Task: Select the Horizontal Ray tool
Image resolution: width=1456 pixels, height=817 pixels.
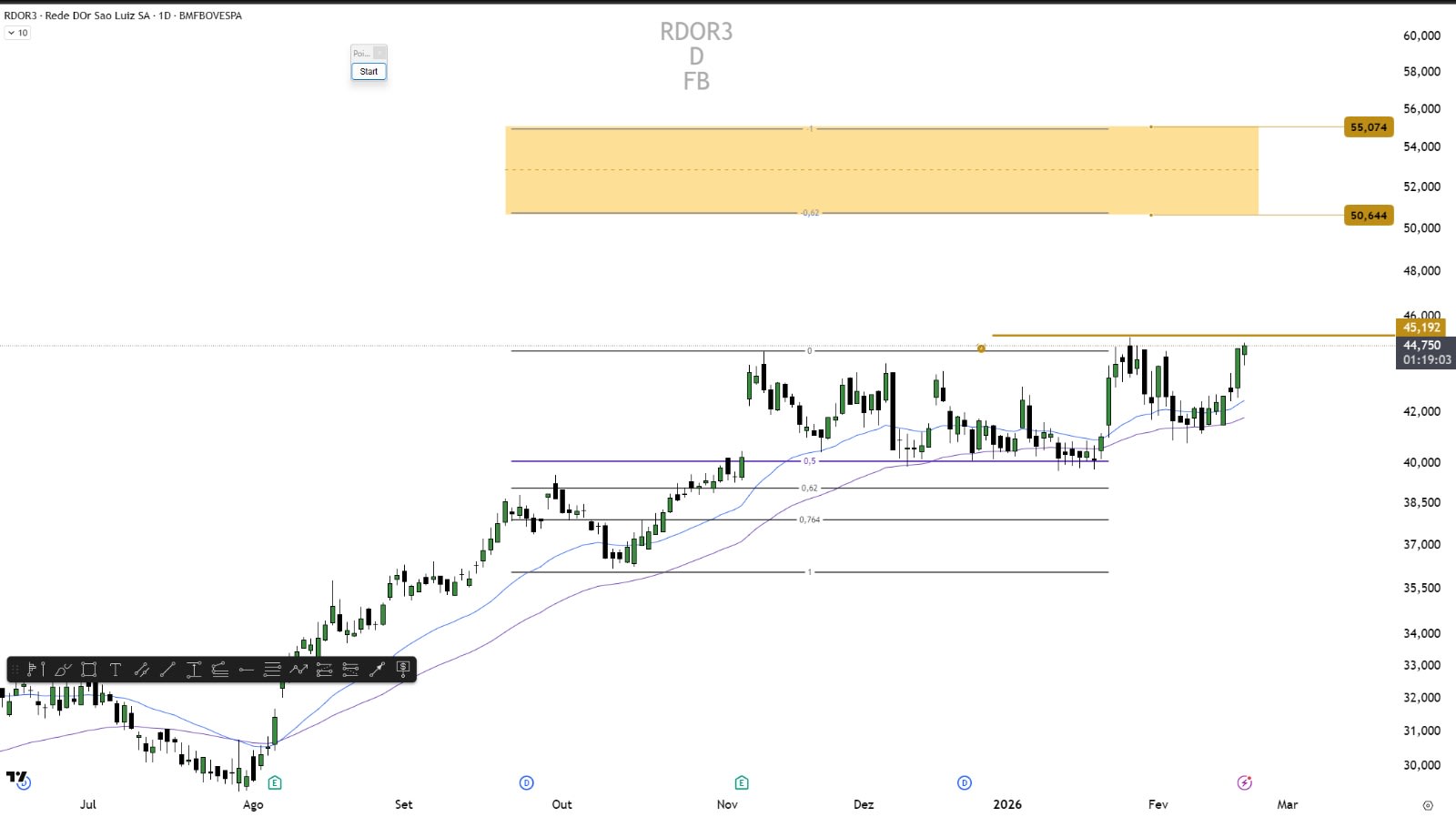Action: (246, 670)
